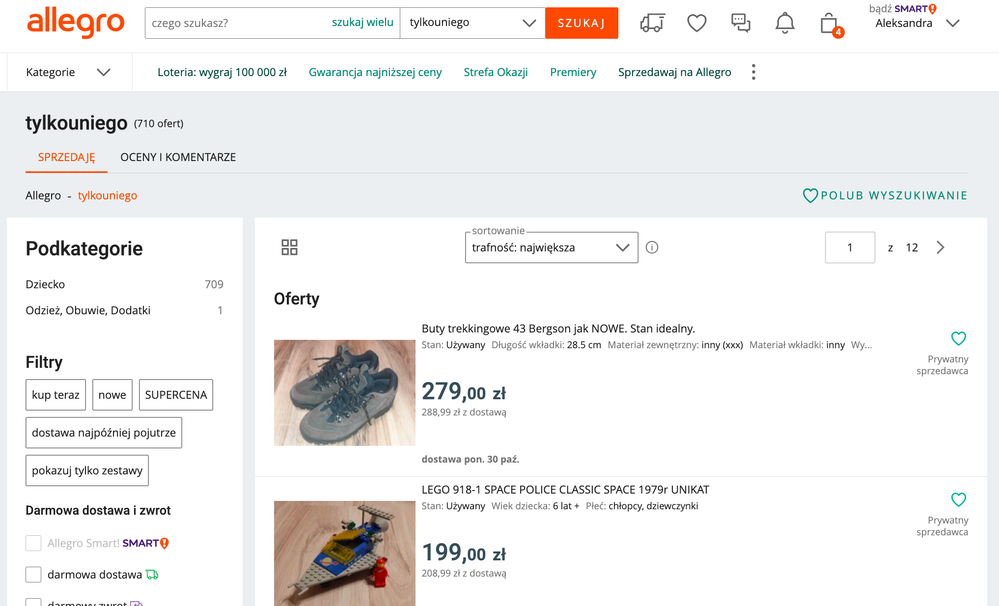
Task: Open the trekking shoes thumbnail
Action: [x=344, y=393]
